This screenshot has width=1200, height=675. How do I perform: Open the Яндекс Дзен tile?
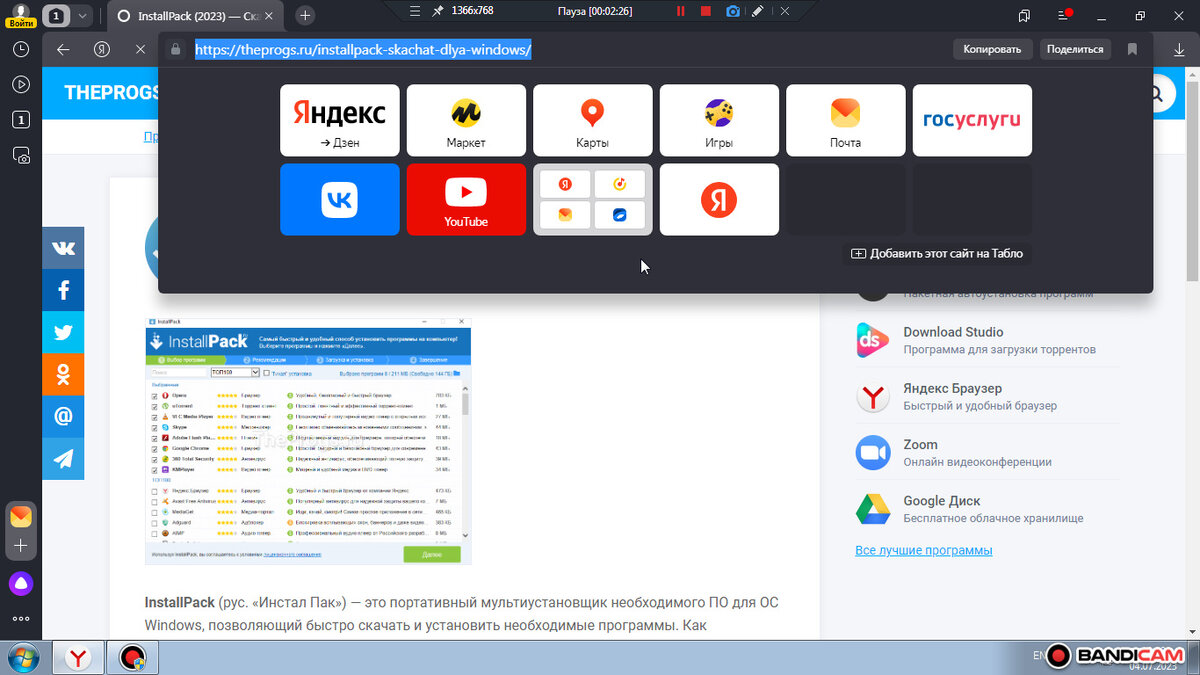[x=340, y=120]
